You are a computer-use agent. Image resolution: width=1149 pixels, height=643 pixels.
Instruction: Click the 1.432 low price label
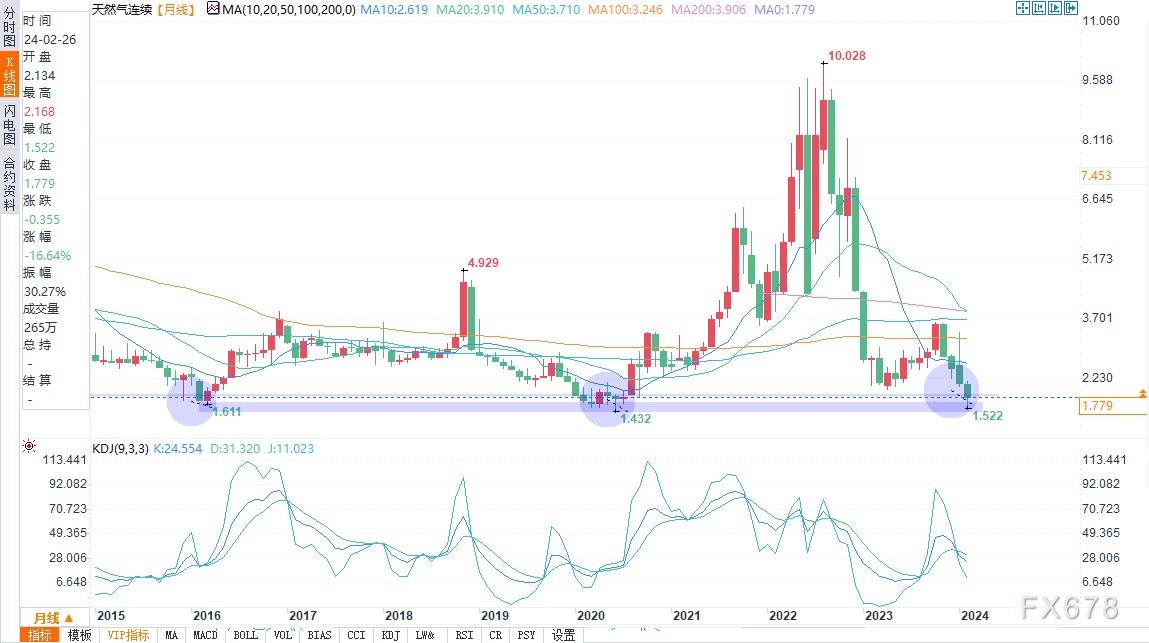click(x=635, y=419)
